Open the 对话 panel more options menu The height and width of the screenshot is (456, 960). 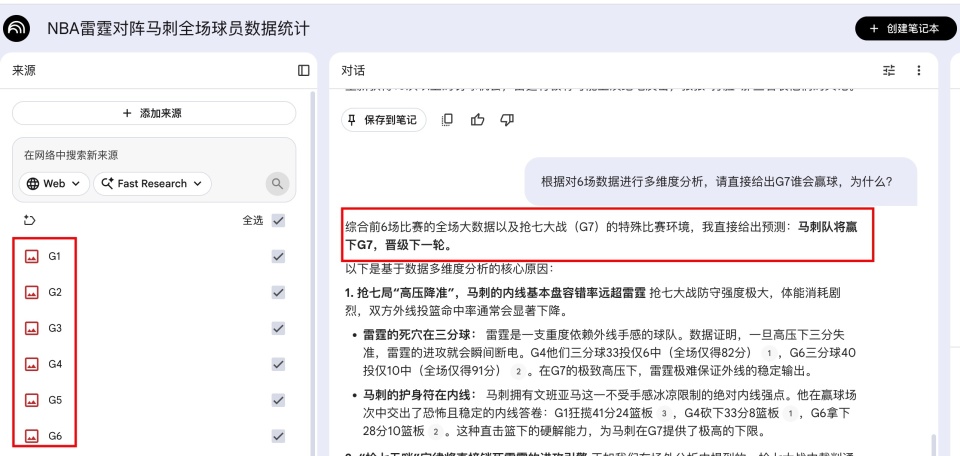[918, 70]
